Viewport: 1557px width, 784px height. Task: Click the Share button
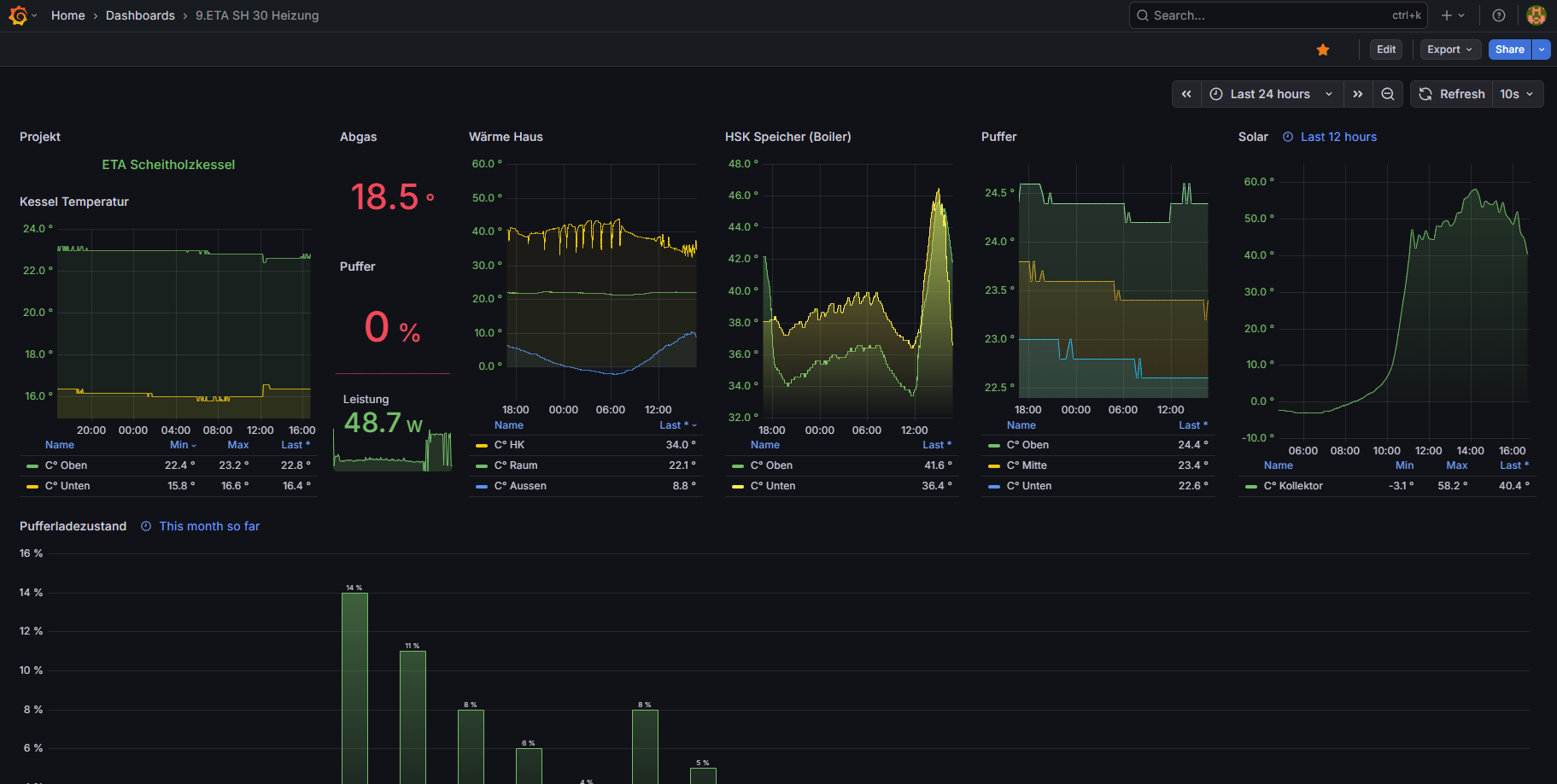pos(1509,50)
